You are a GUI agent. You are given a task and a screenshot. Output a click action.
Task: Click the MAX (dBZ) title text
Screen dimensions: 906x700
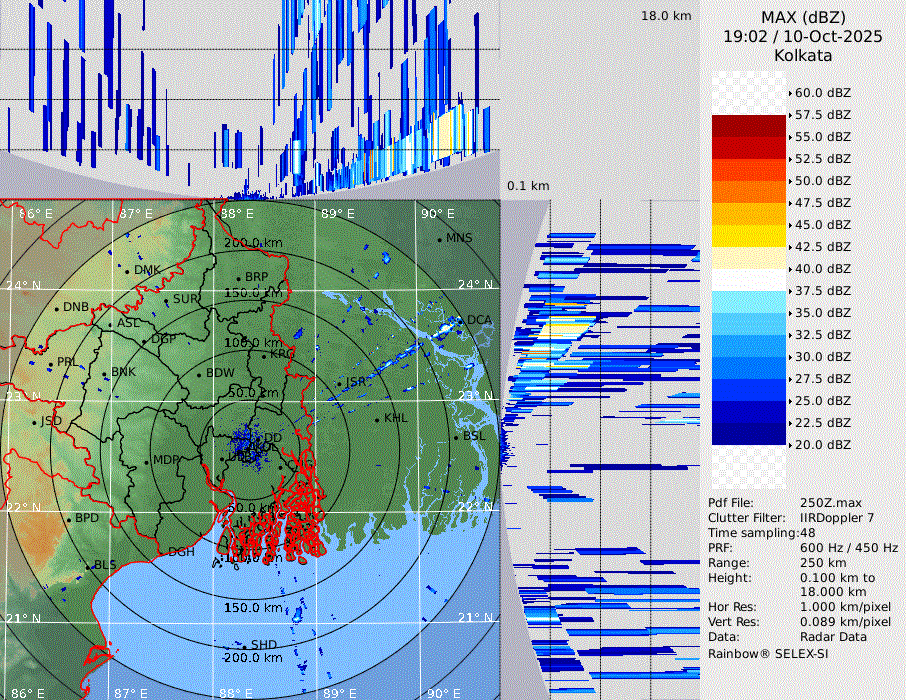803,17
